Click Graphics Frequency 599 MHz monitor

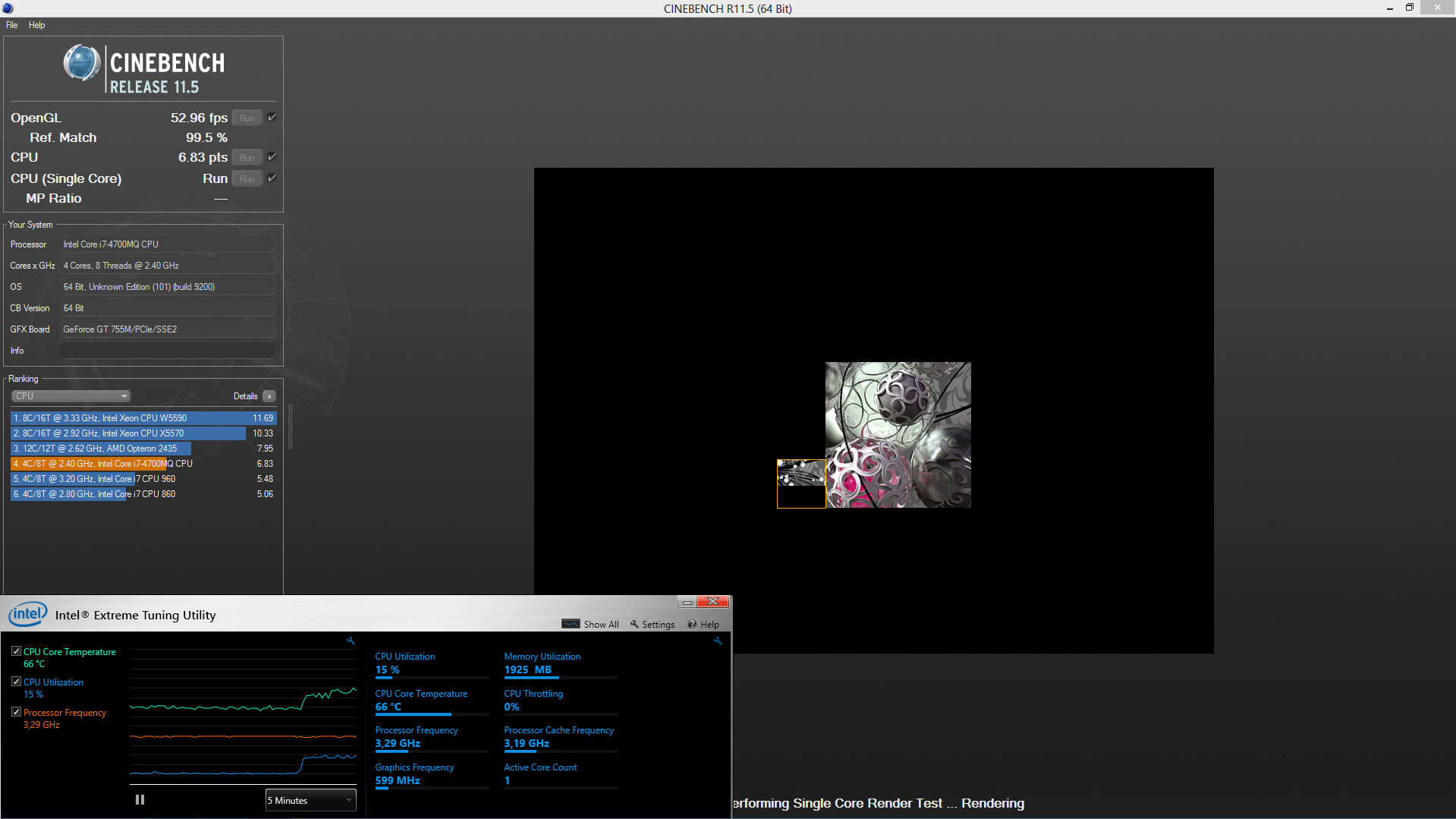click(431, 775)
